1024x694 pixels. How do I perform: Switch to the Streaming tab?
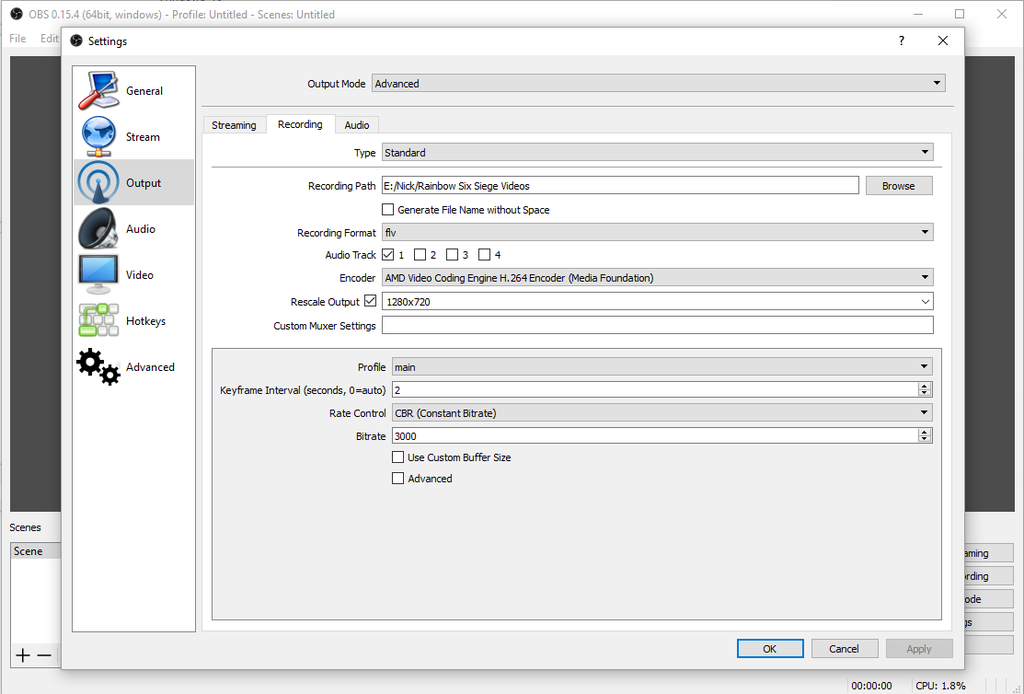(x=234, y=125)
